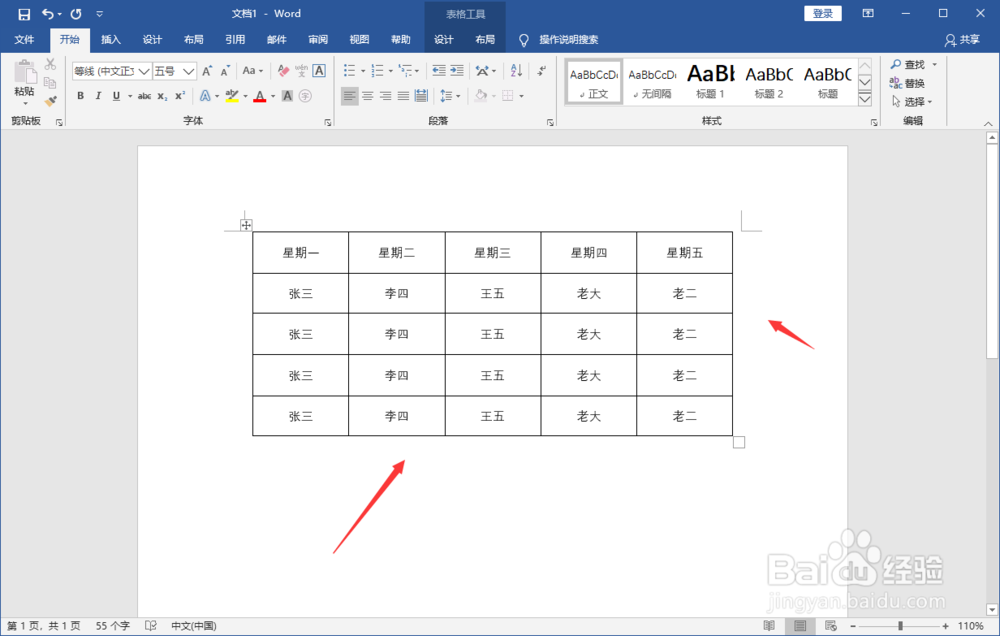Open 正文 style in Styles gallery
1000x636 pixels.
pos(592,82)
